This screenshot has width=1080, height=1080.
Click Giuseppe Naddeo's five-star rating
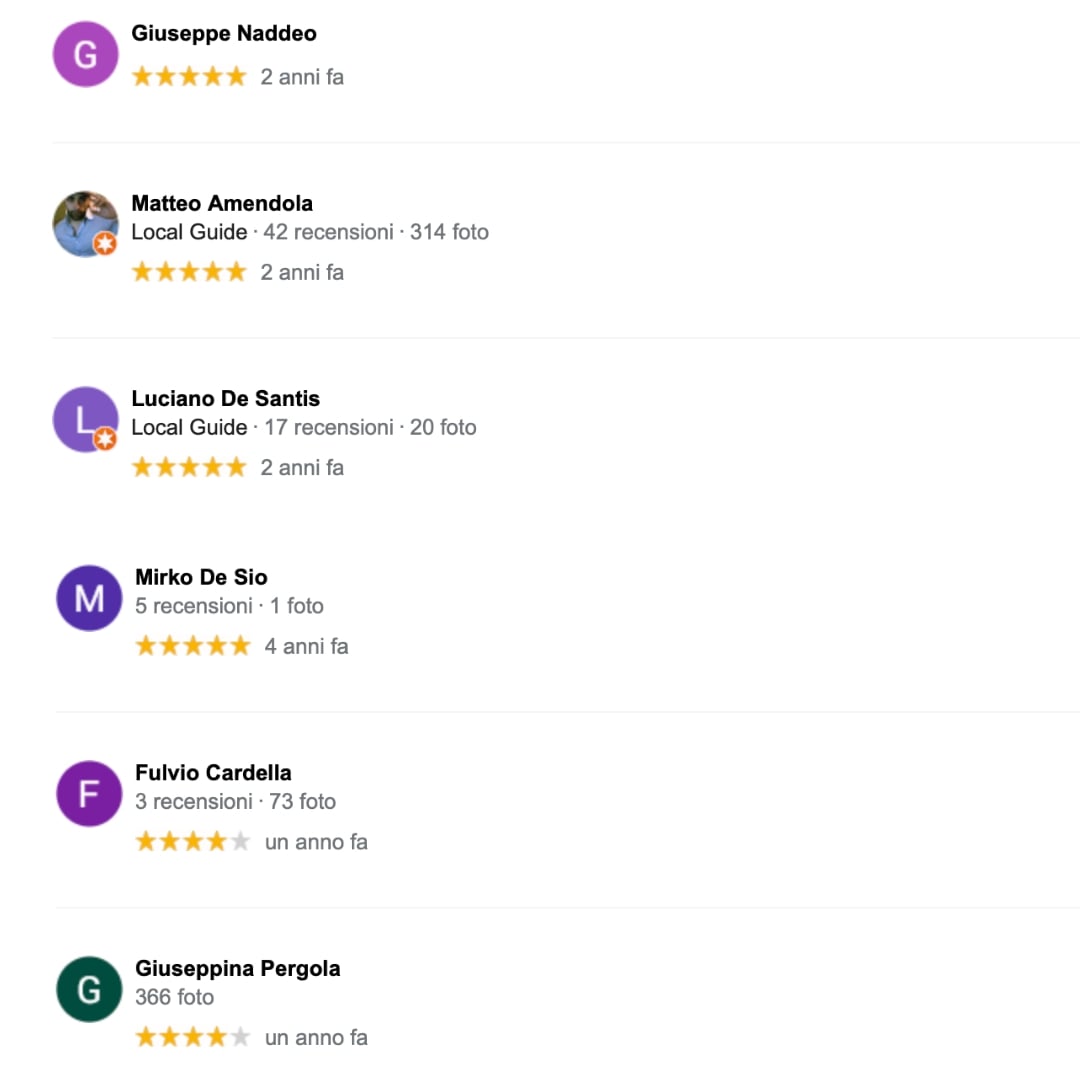(x=189, y=76)
